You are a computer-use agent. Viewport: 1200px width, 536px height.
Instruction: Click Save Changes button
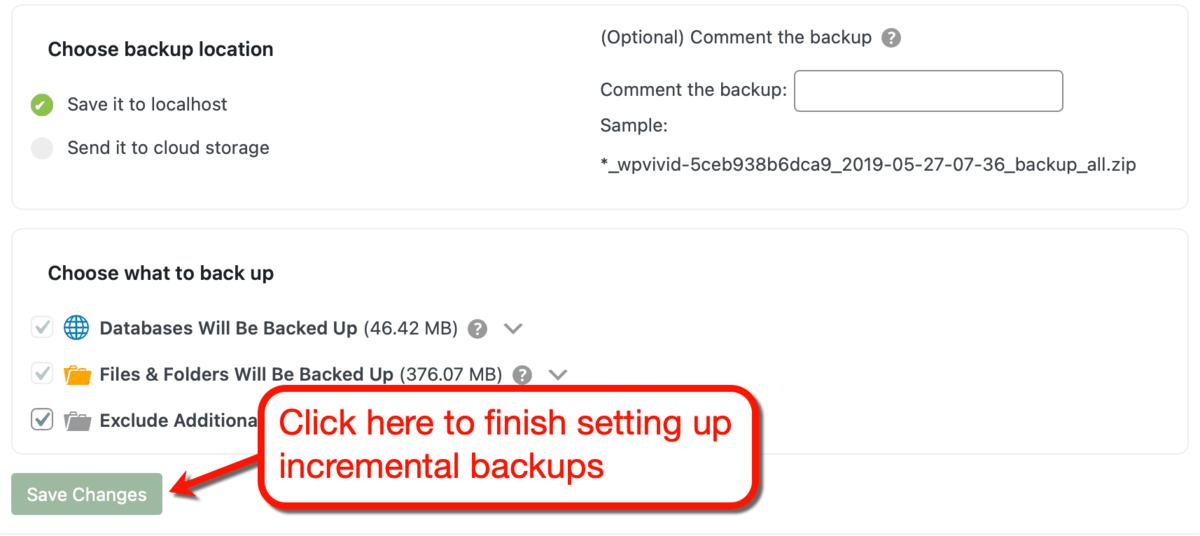[87, 494]
